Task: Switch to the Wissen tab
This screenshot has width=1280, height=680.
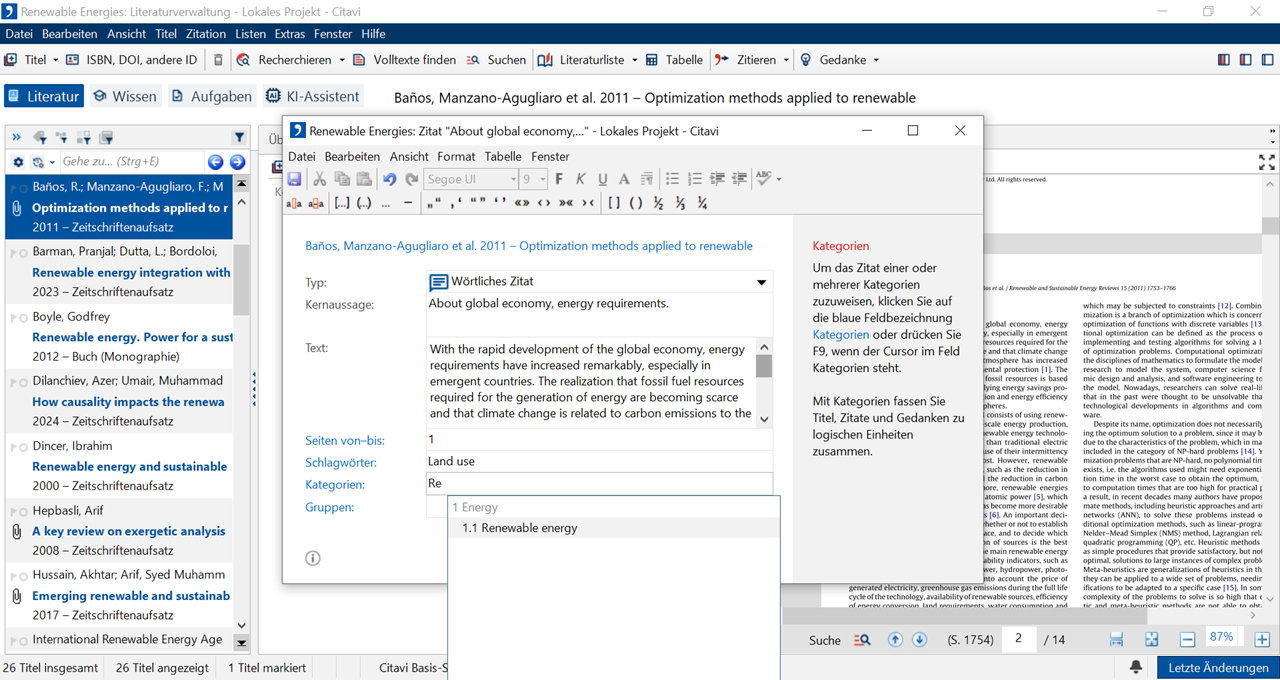Action: (x=125, y=96)
